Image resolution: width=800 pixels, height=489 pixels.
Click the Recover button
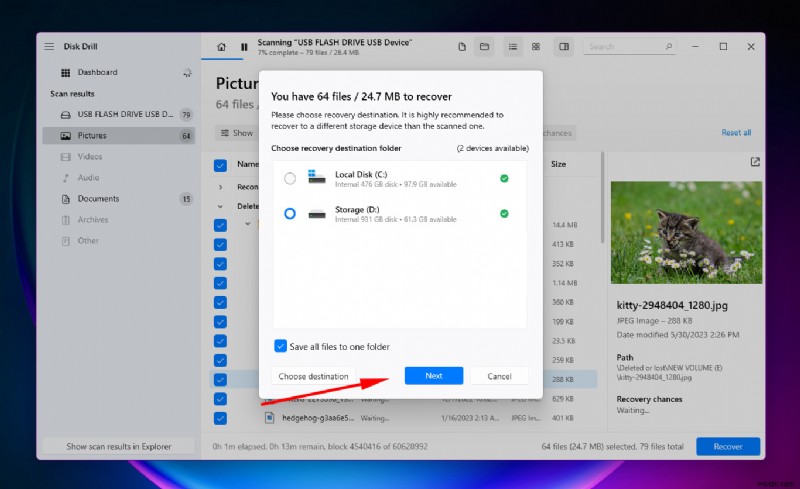pos(728,447)
